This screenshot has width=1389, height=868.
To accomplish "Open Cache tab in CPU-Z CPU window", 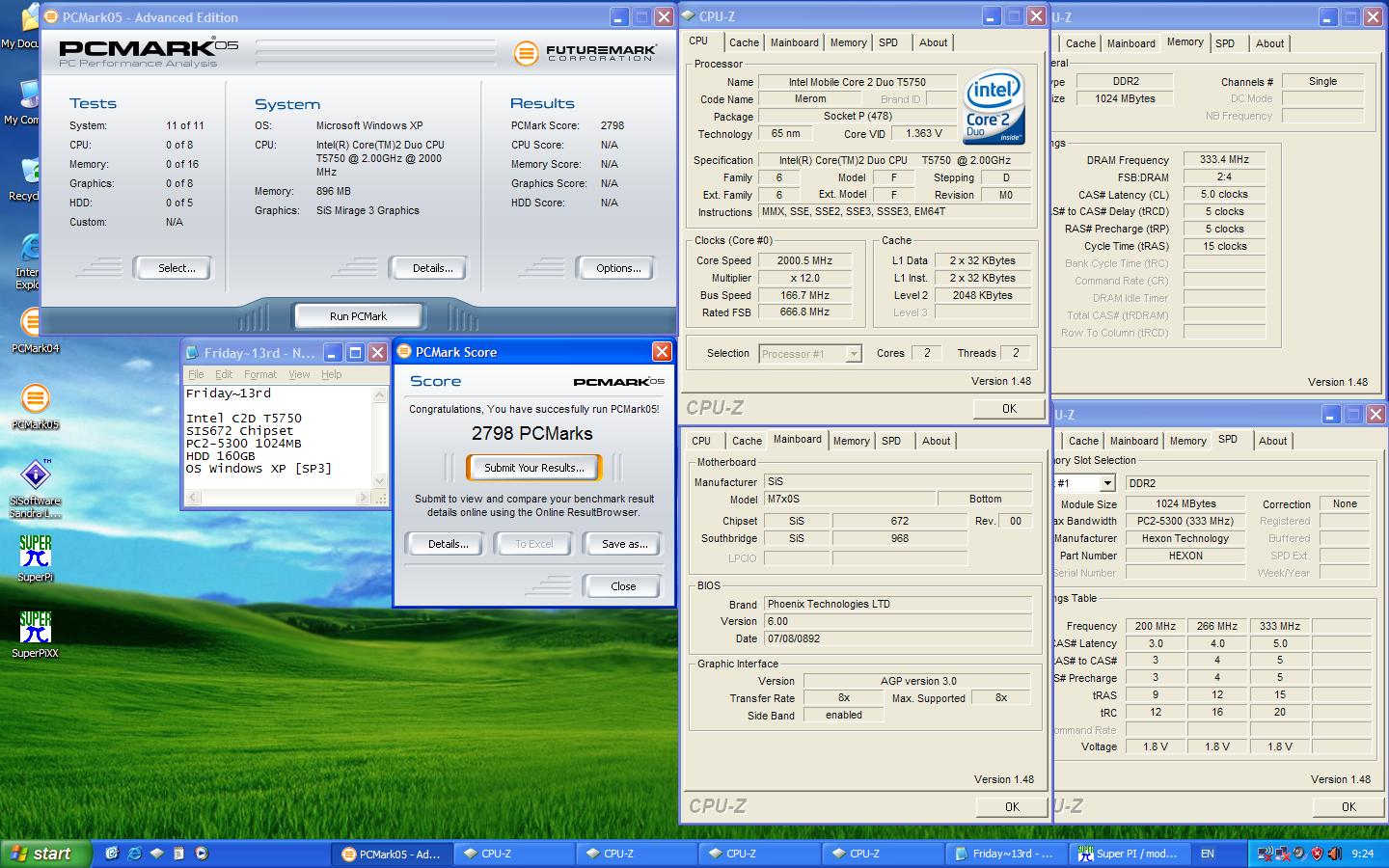I will click(x=744, y=42).
